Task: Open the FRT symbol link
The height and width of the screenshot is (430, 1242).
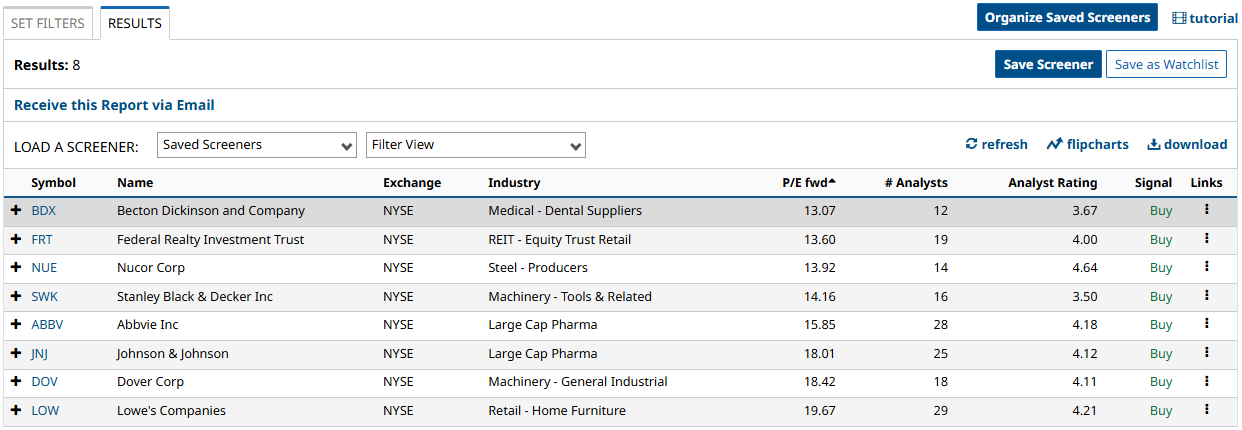Action: 42,240
